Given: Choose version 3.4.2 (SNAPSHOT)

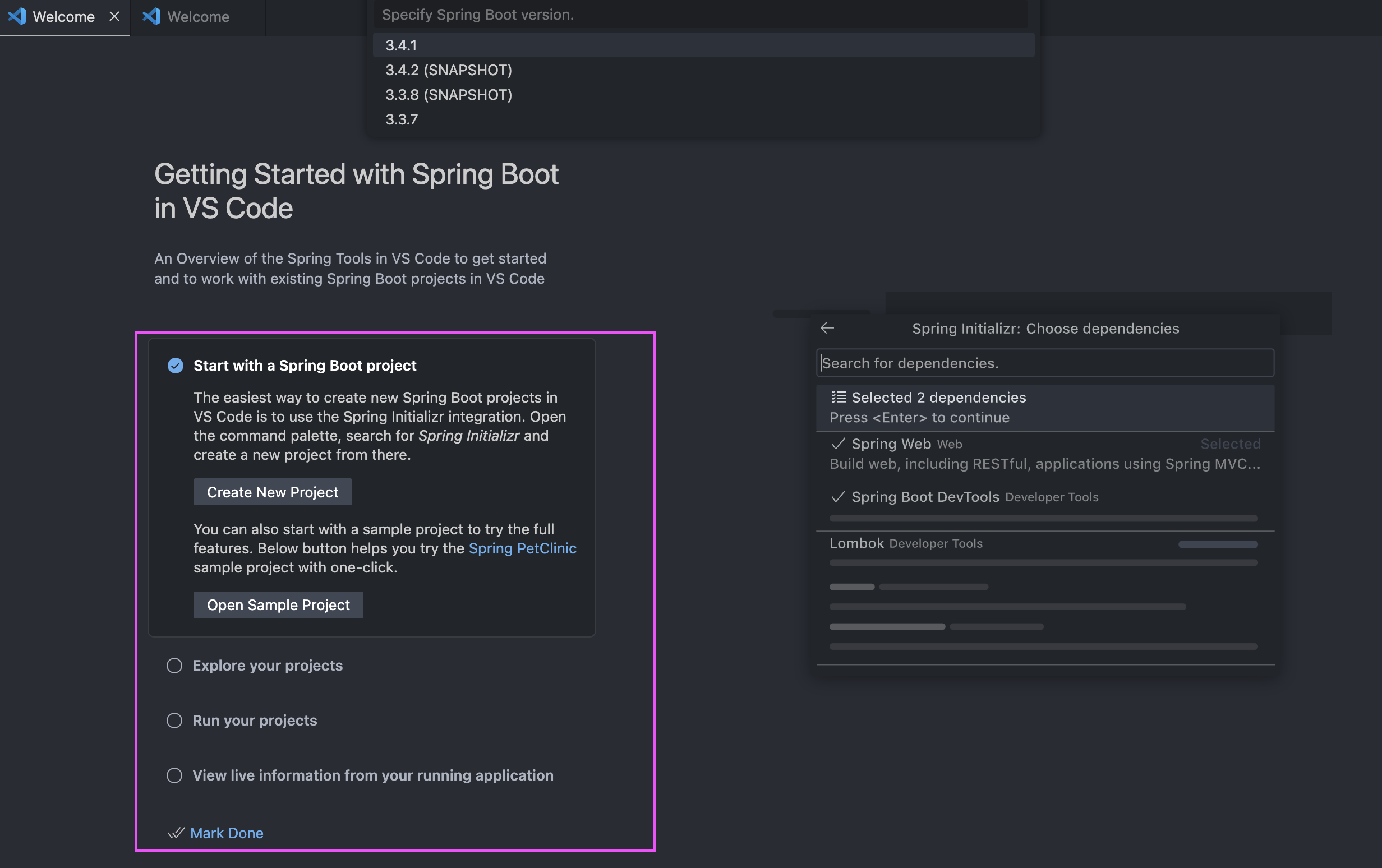Looking at the screenshot, I should 703,70.
